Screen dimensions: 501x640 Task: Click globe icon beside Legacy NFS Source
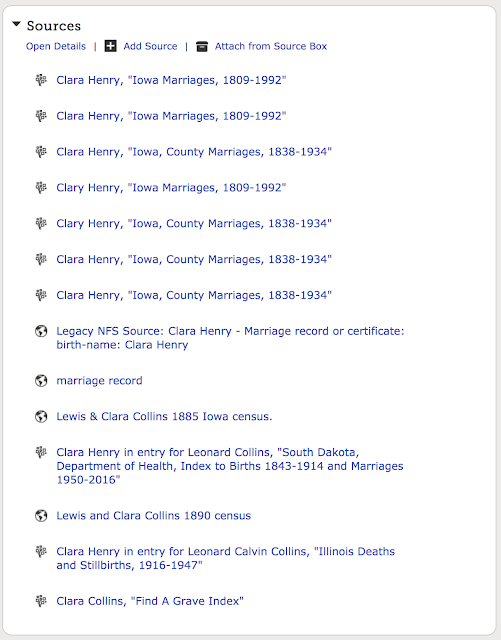(x=41, y=331)
